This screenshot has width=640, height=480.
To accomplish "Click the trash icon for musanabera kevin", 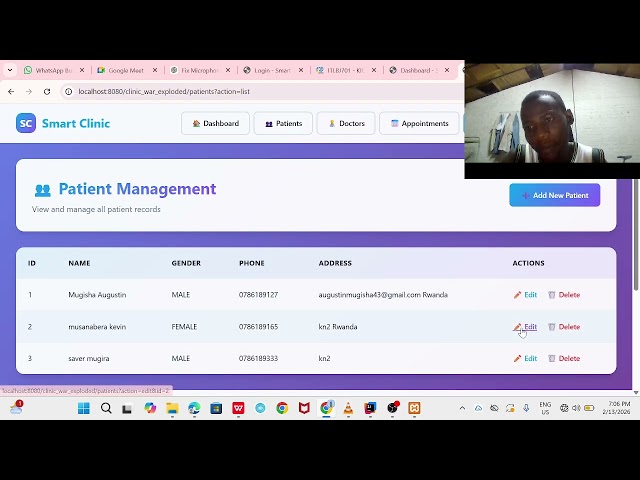I will [551, 327].
